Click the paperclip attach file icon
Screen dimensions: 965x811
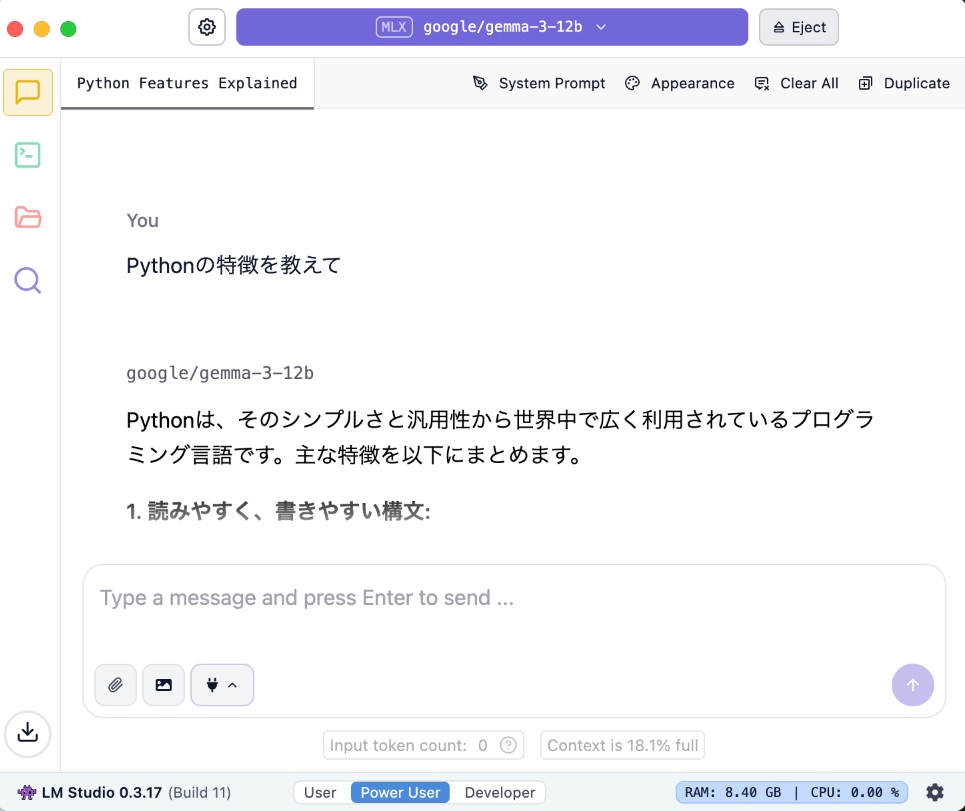coord(115,685)
